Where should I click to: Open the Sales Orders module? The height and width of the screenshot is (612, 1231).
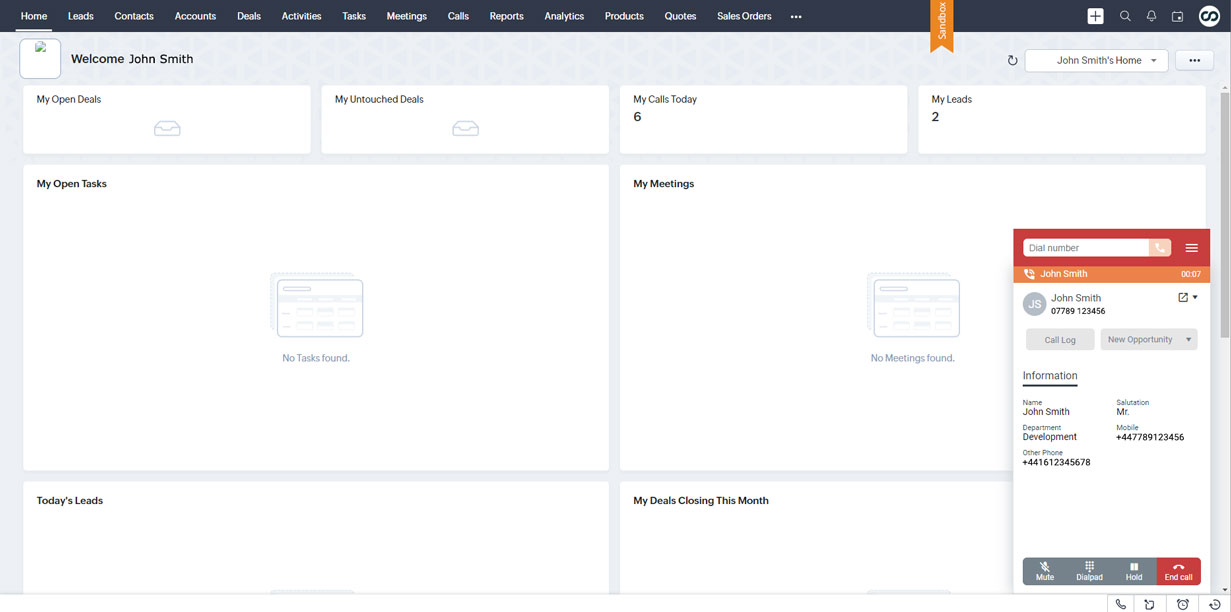click(x=744, y=16)
